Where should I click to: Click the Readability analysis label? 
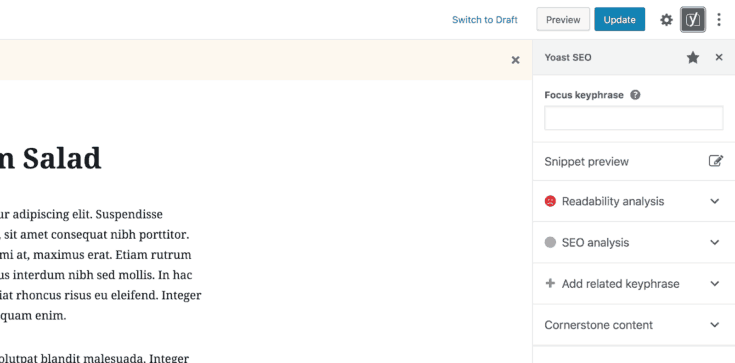coord(613,201)
